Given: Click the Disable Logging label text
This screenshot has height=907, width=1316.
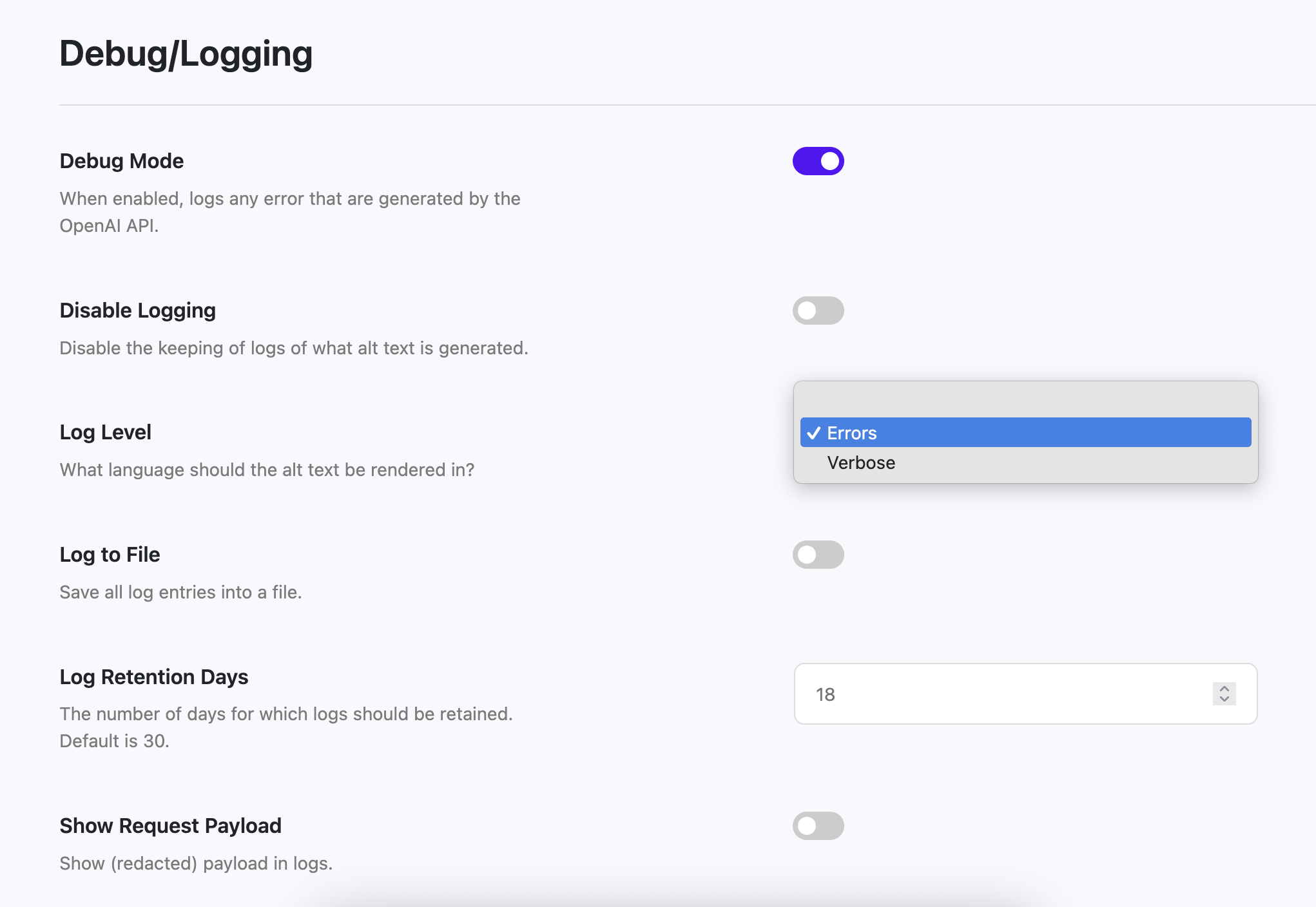Looking at the screenshot, I should tap(137, 310).
